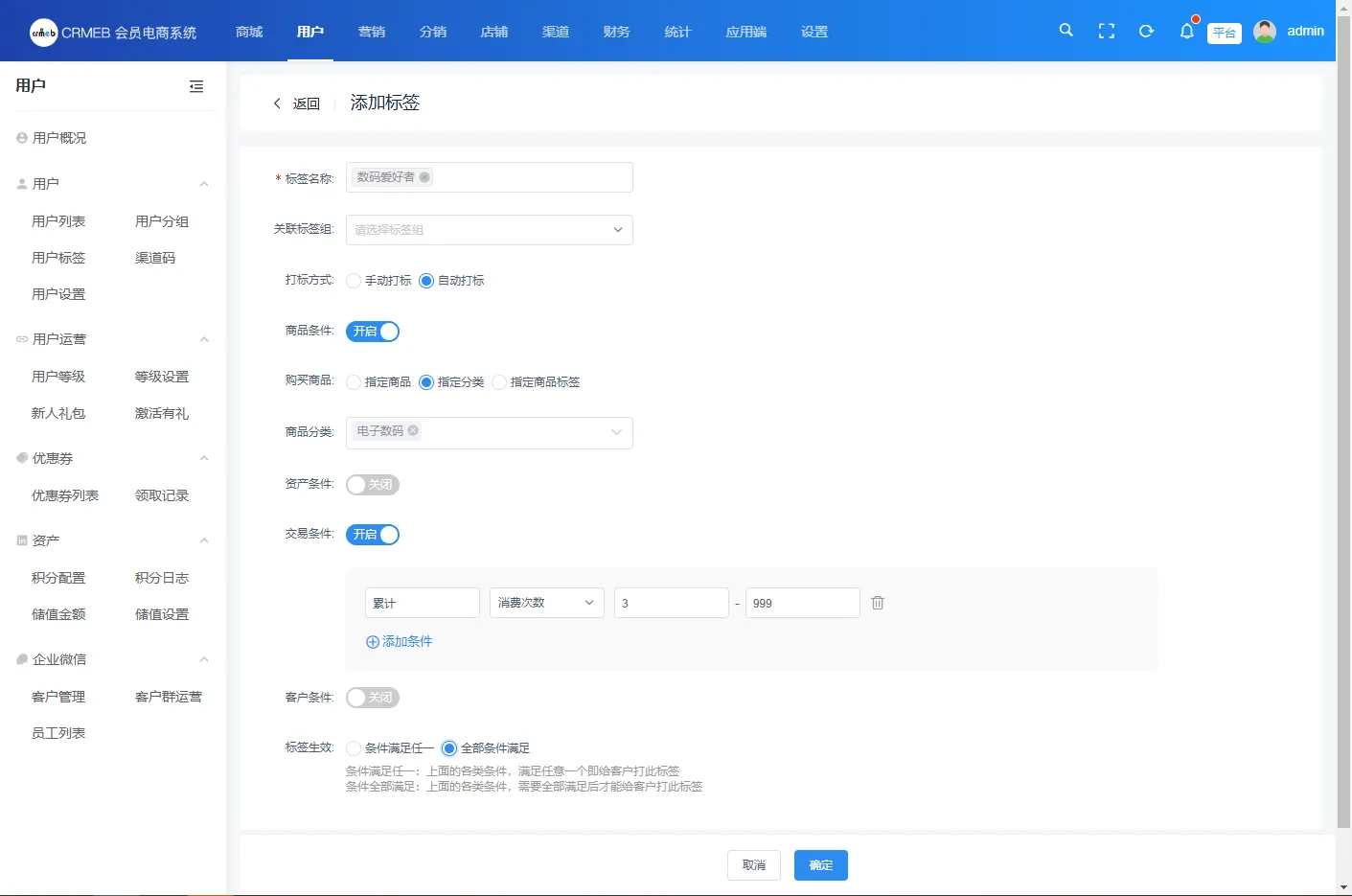Open the global search icon
The image size is (1352, 896).
coord(1066,31)
